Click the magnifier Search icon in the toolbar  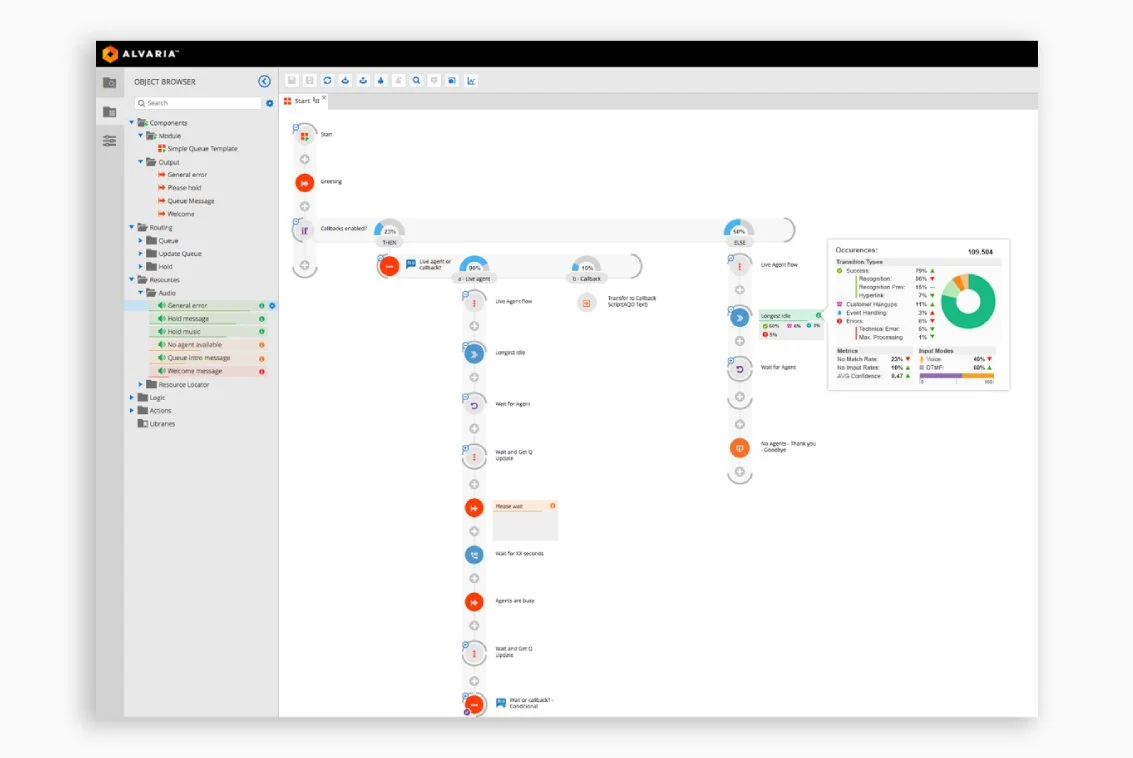pyautogui.click(x=416, y=81)
